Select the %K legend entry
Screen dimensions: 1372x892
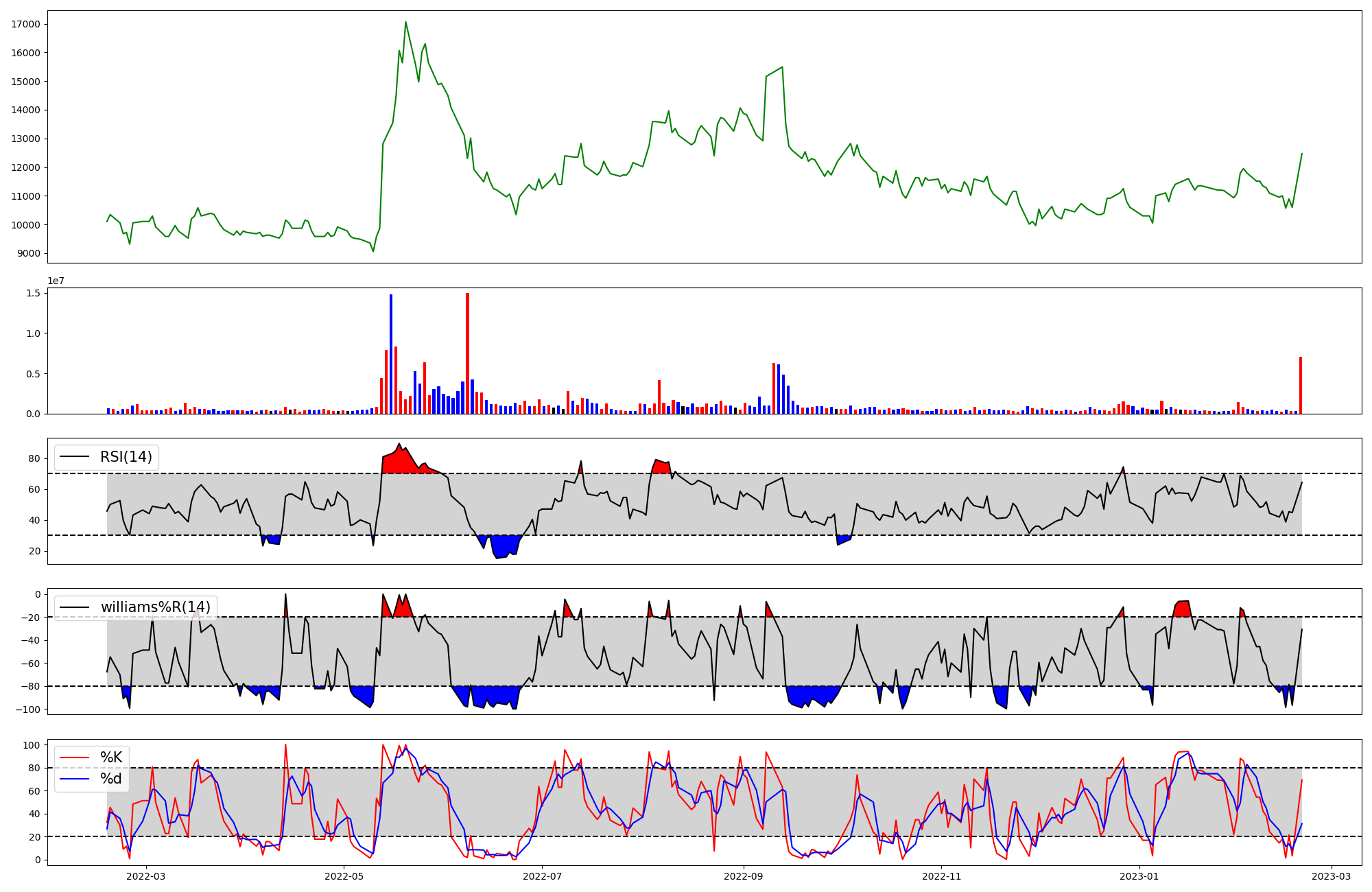(111, 758)
